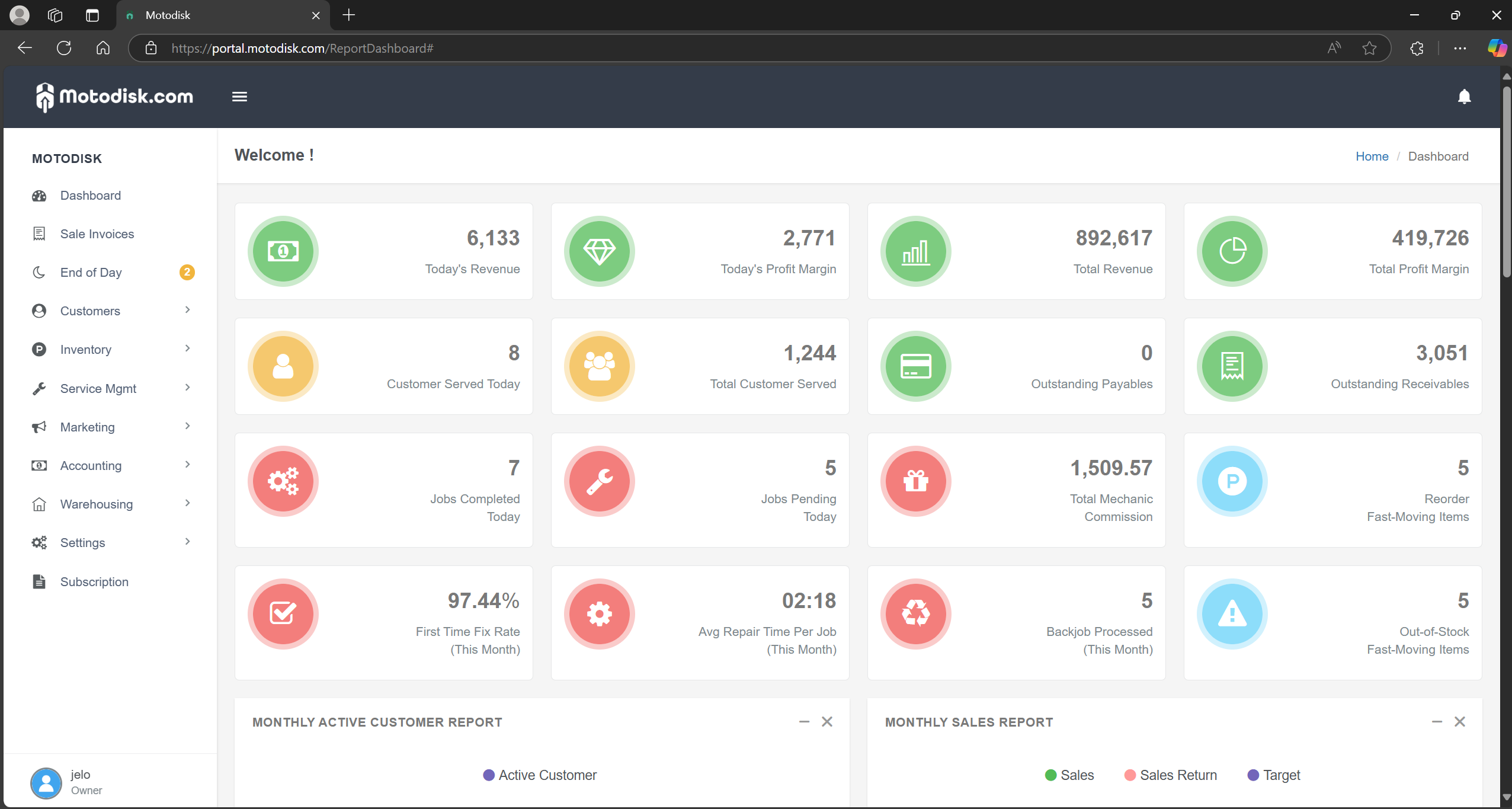Click the Jobs Pending Today wrench icon
The image size is (1512, 809).
point(600,481)
